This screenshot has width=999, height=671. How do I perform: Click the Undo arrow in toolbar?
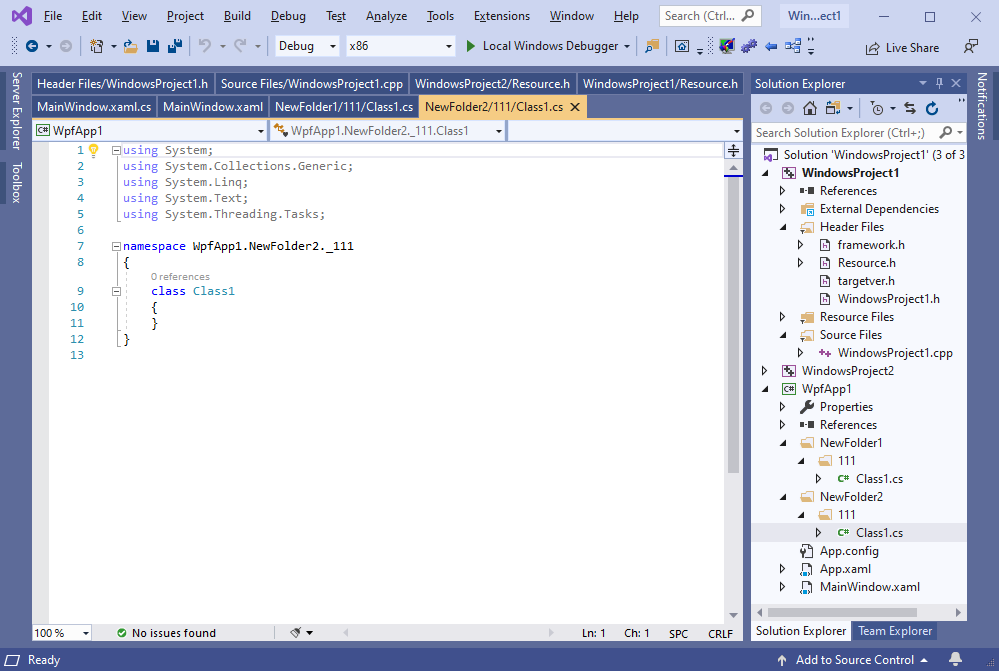[x=204, y=46]
